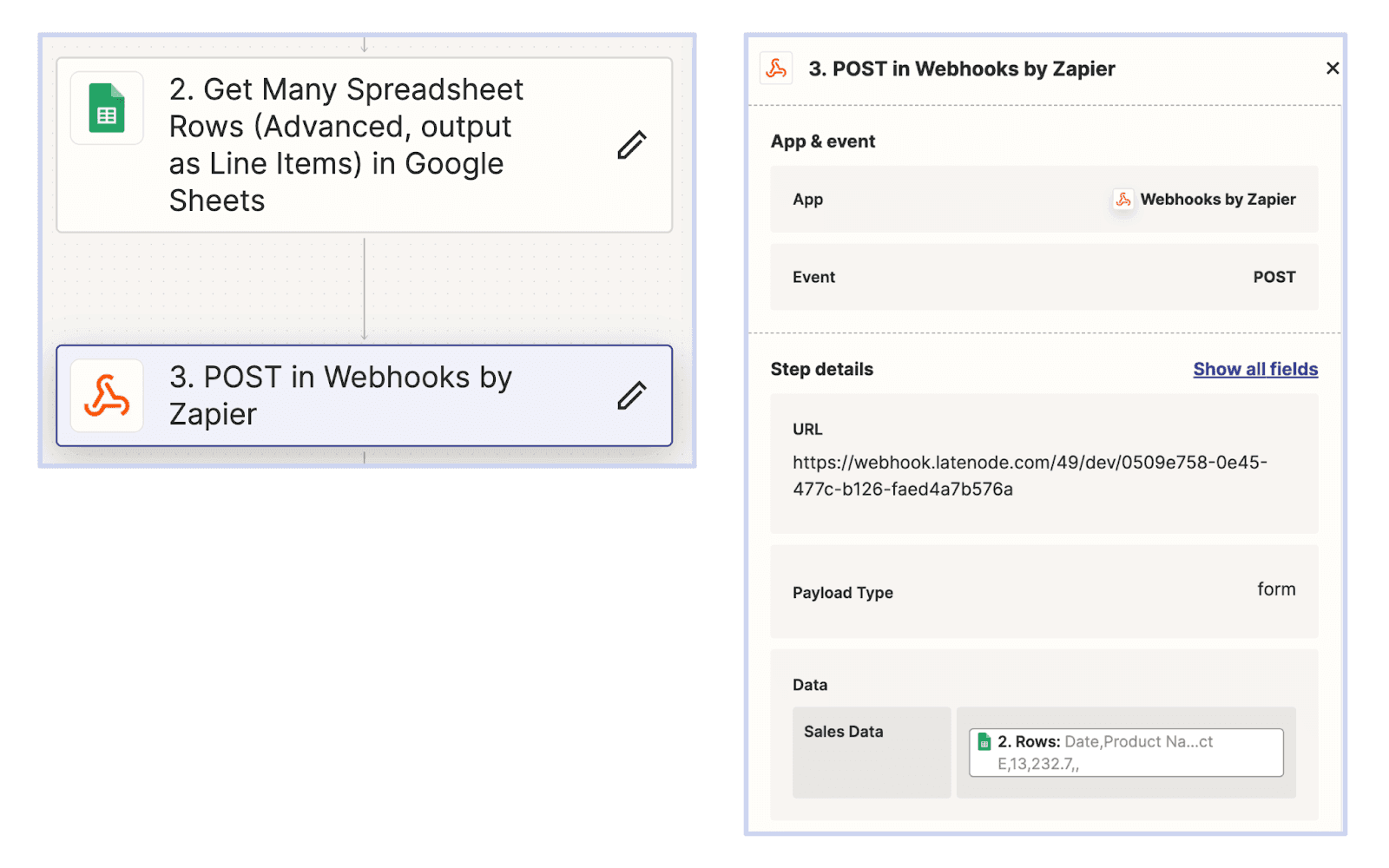Image resolution: width=1389 pixels, height=868 pixels.
Task: Click the small Webhooks icon in App row
Action: 1123,200
